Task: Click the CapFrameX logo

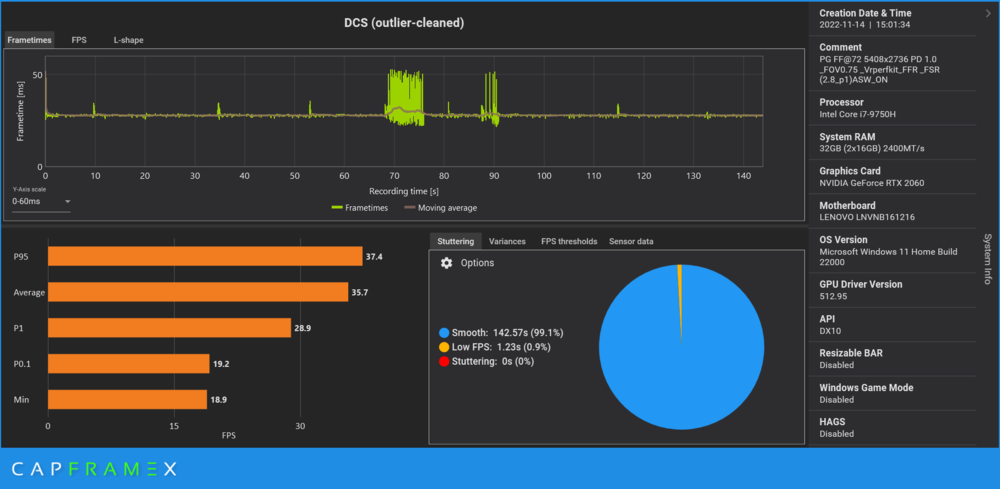Action: (x=94, y=469)
